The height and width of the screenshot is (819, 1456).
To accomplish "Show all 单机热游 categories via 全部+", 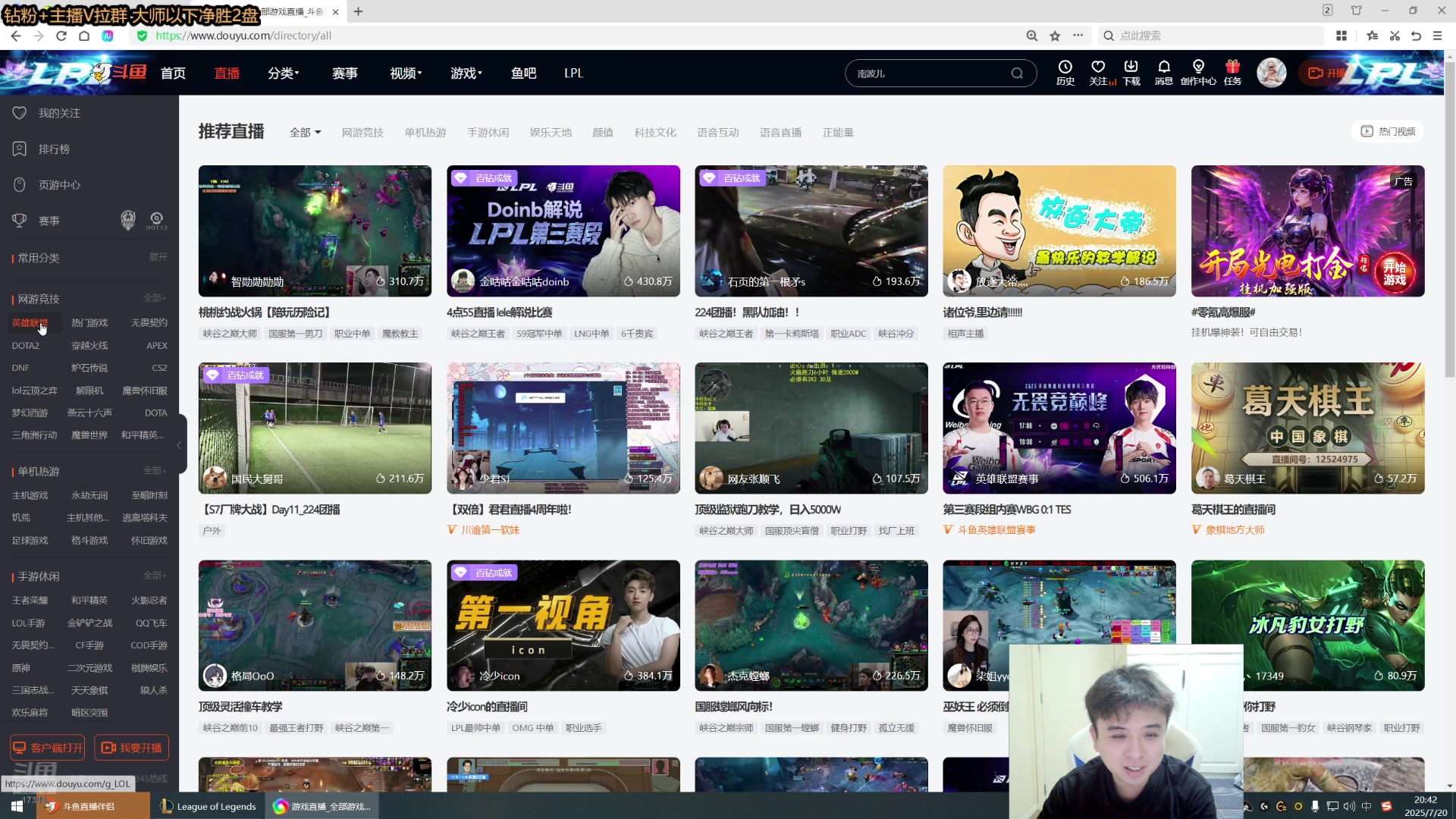I will (155, 471).
